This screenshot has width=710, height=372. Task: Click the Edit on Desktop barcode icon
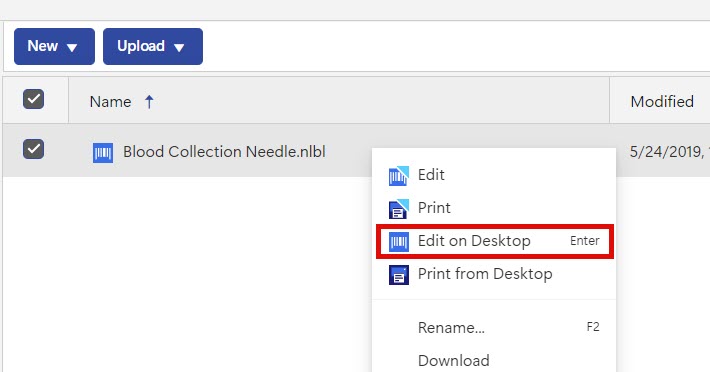398,242
